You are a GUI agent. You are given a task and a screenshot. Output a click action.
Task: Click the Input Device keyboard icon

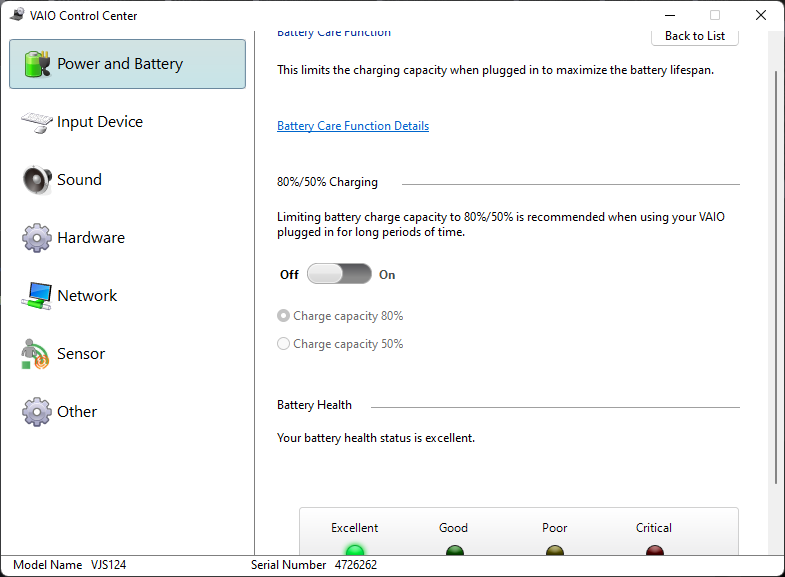[x=37, y=122]
